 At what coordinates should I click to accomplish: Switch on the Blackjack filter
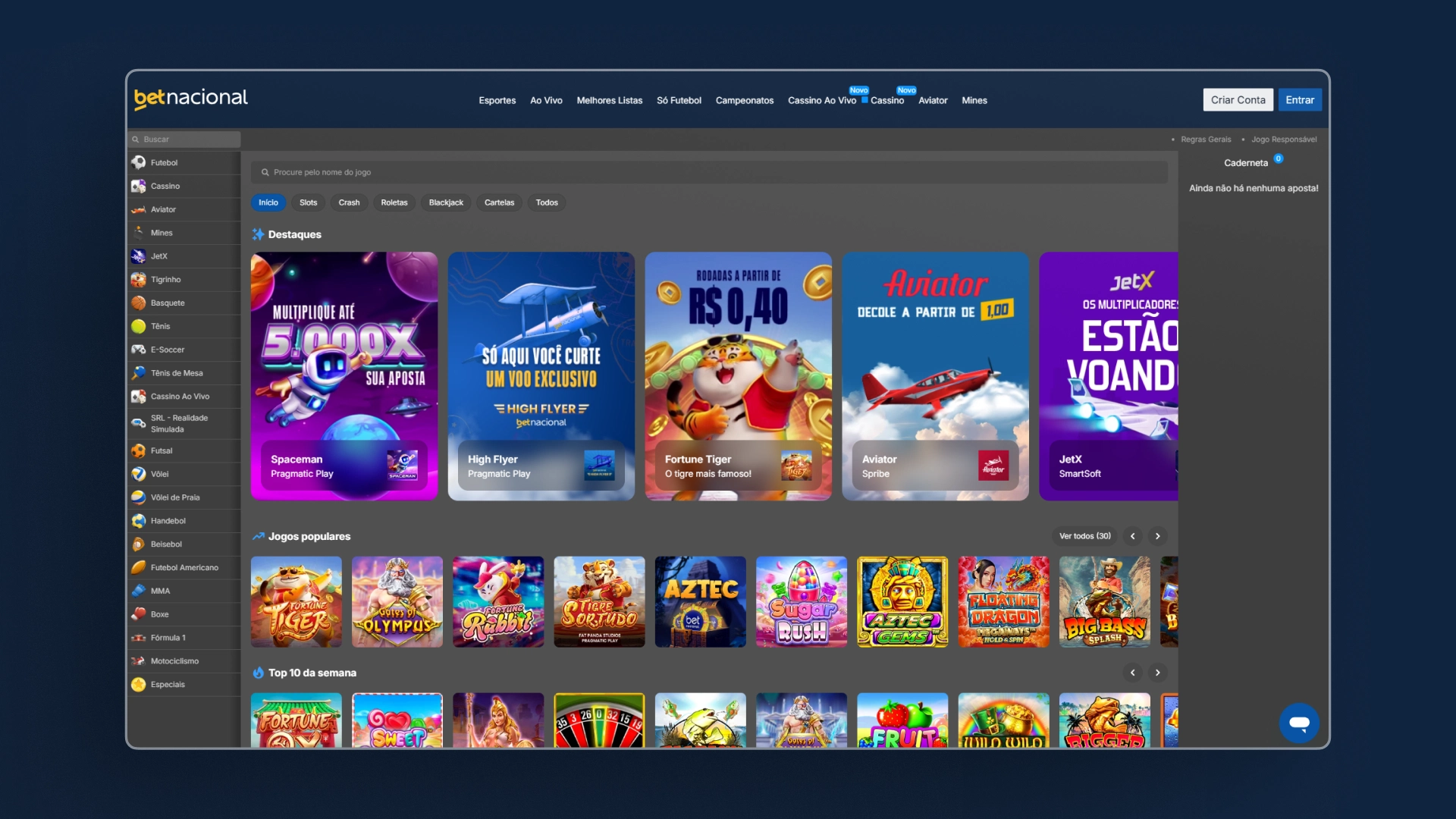(446, 202)
